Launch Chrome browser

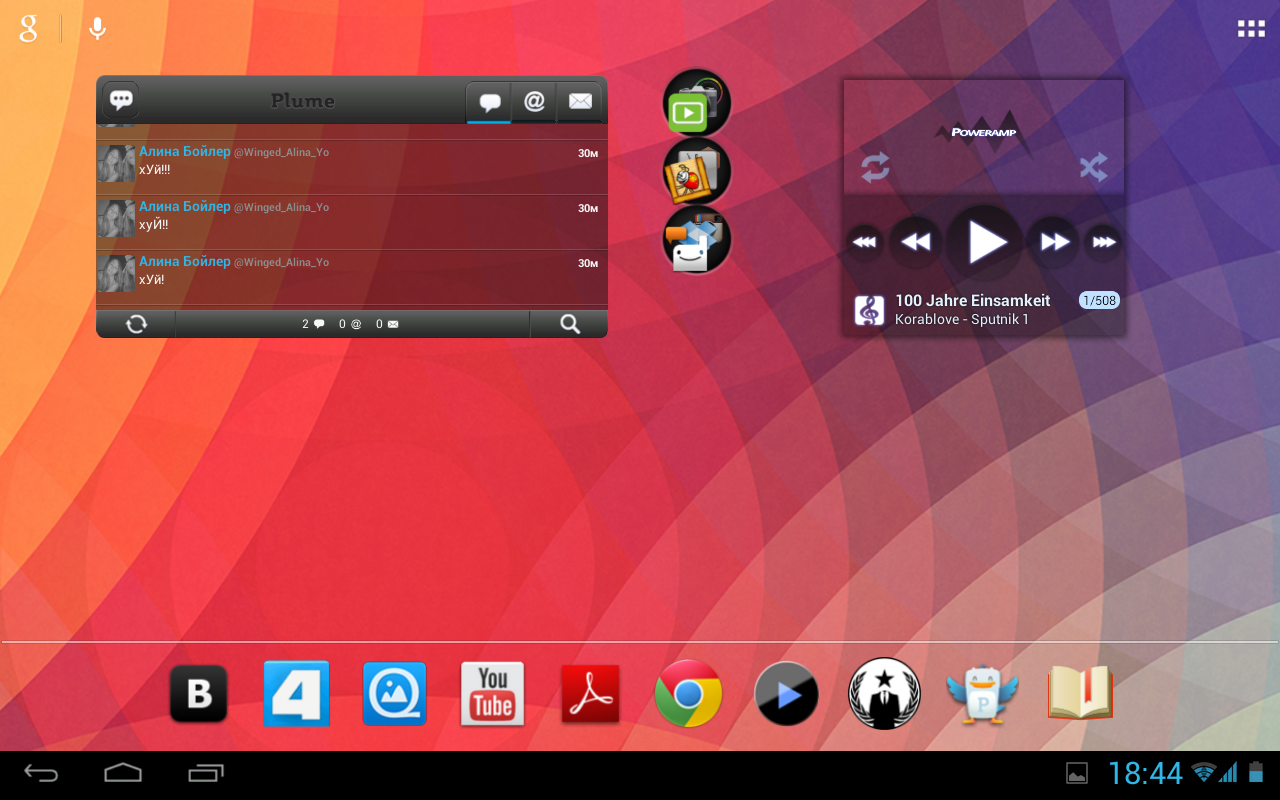[688, 693]
